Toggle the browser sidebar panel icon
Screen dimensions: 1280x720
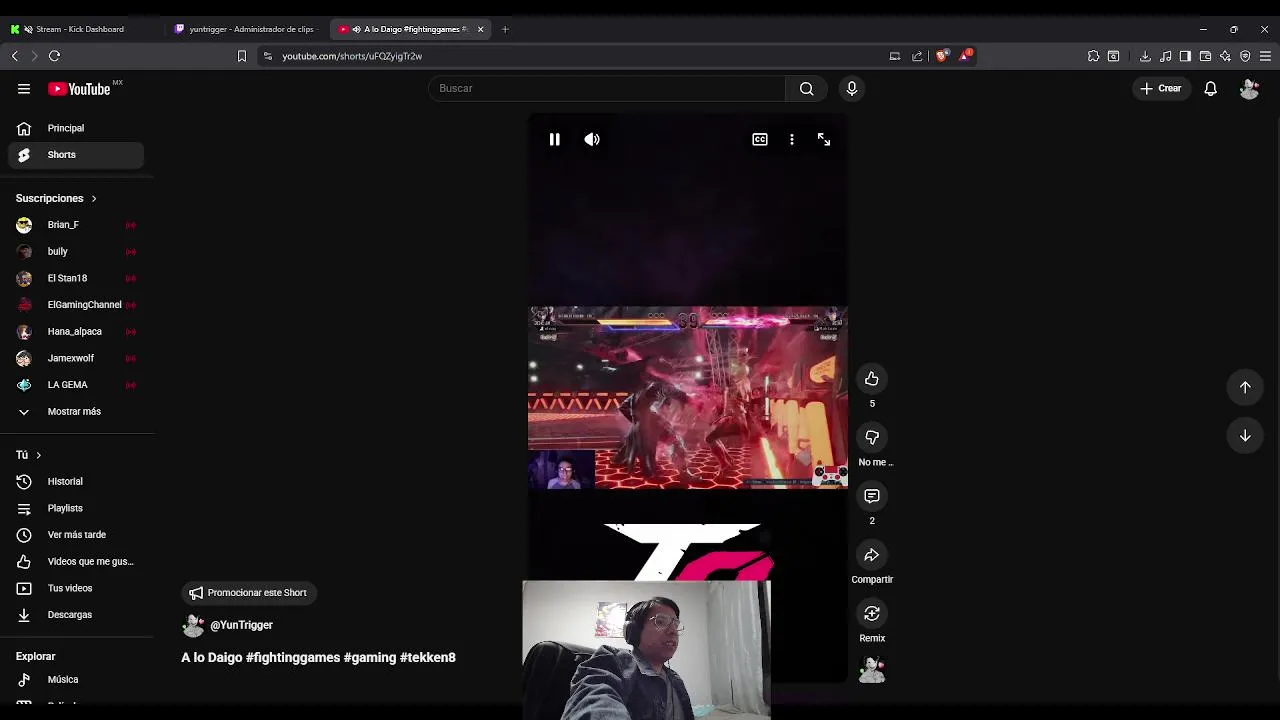1185,56
